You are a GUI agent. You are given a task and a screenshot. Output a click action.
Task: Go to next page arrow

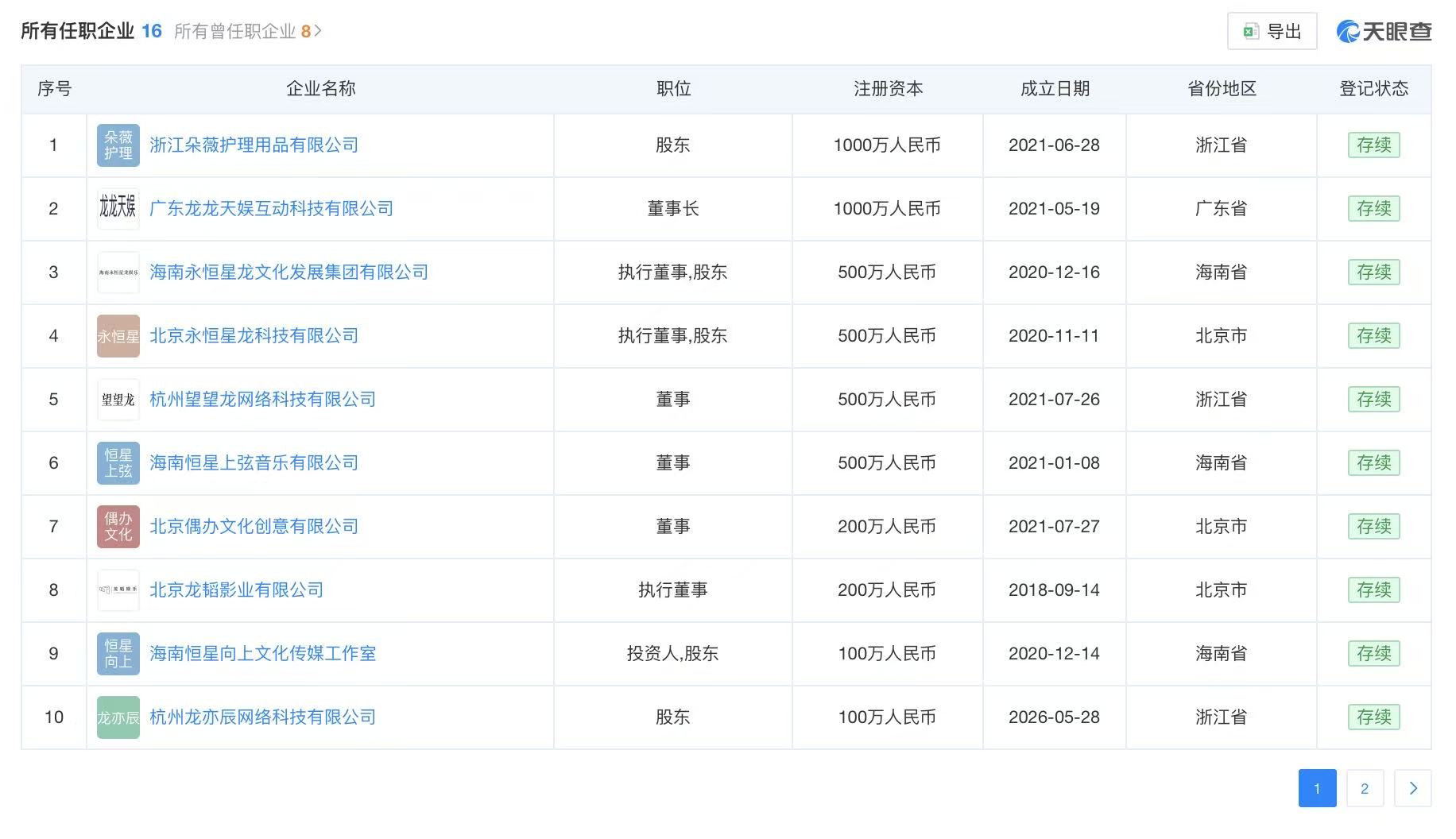tap(1412, 788)
